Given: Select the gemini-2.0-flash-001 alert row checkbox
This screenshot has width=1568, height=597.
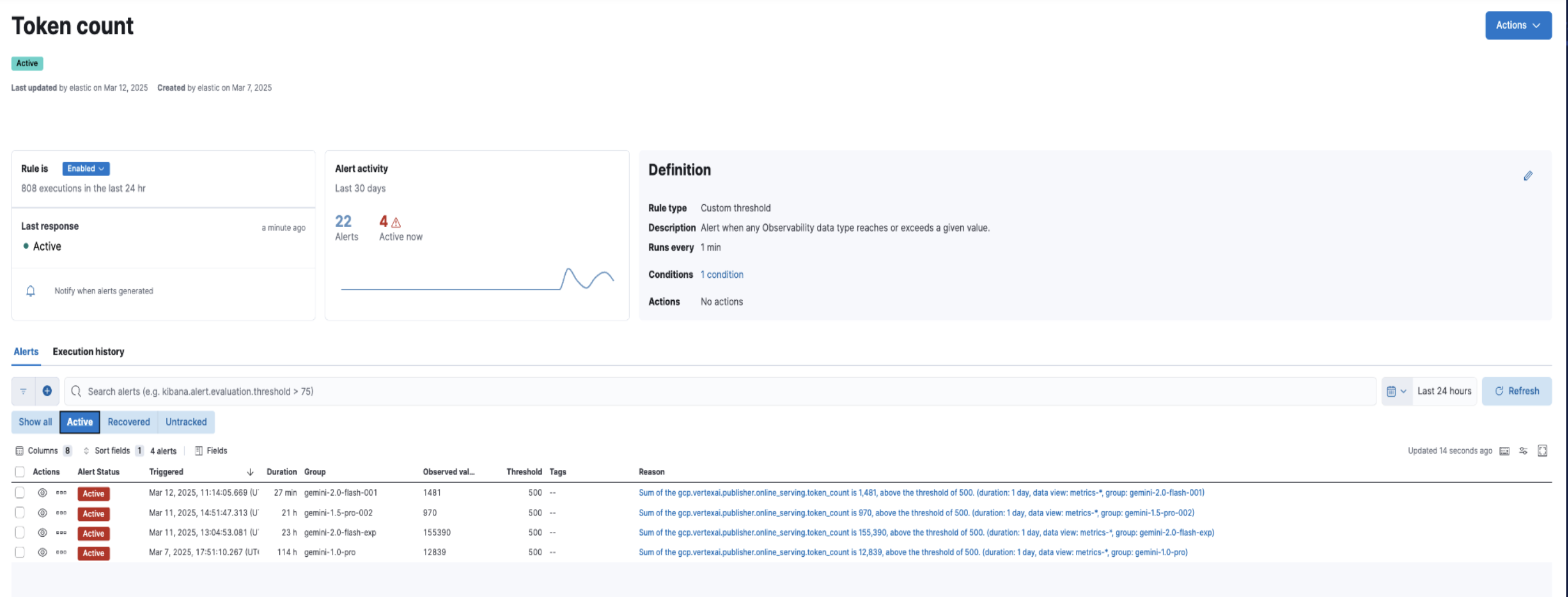Looking at the screenshot, I should pos(20,493).
